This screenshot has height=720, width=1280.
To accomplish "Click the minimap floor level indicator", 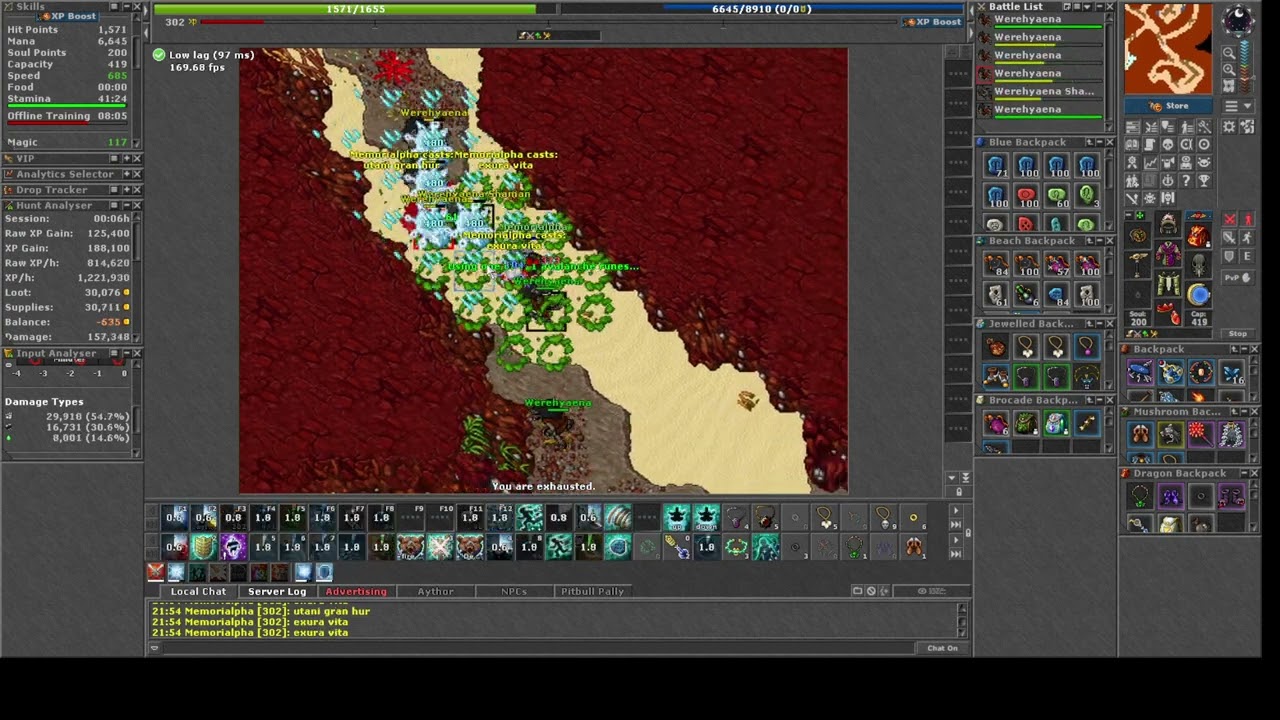I will click(1245, 66).
